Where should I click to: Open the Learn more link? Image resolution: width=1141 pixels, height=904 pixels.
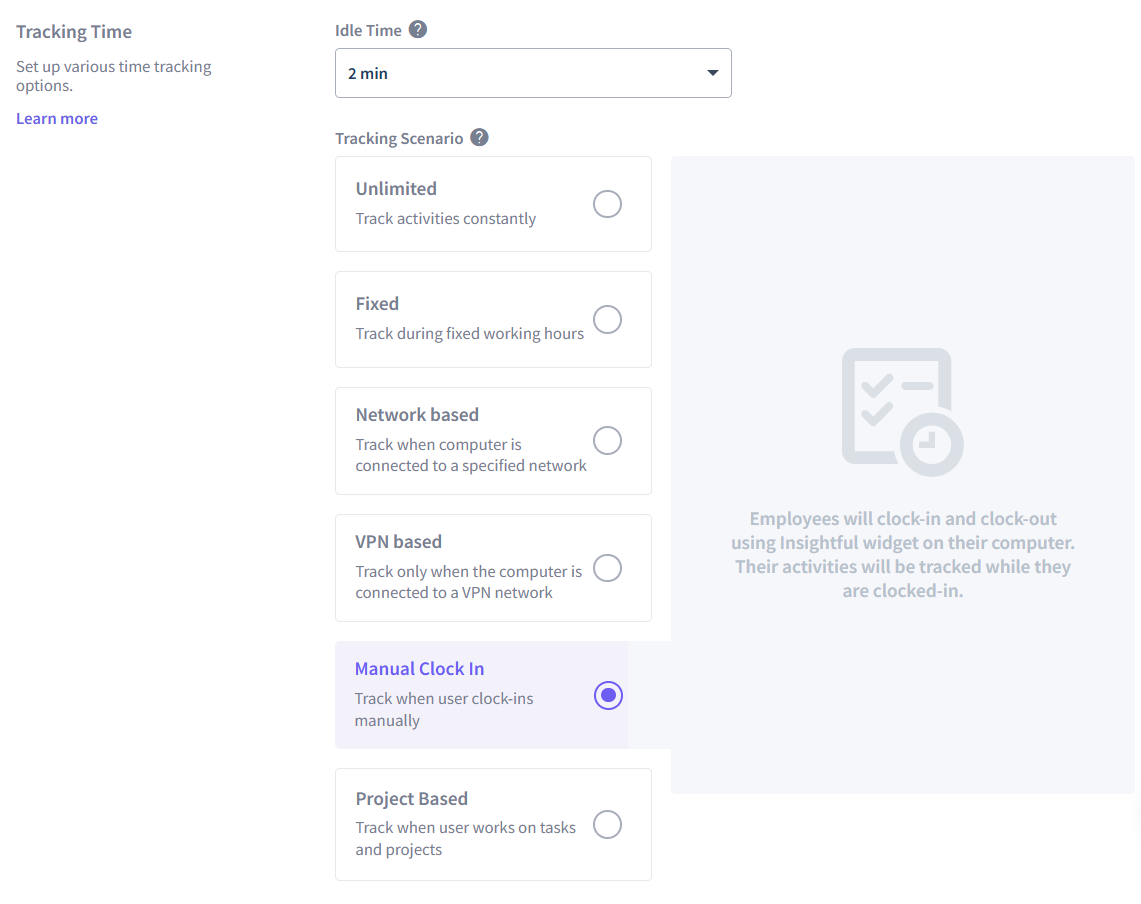57,119
